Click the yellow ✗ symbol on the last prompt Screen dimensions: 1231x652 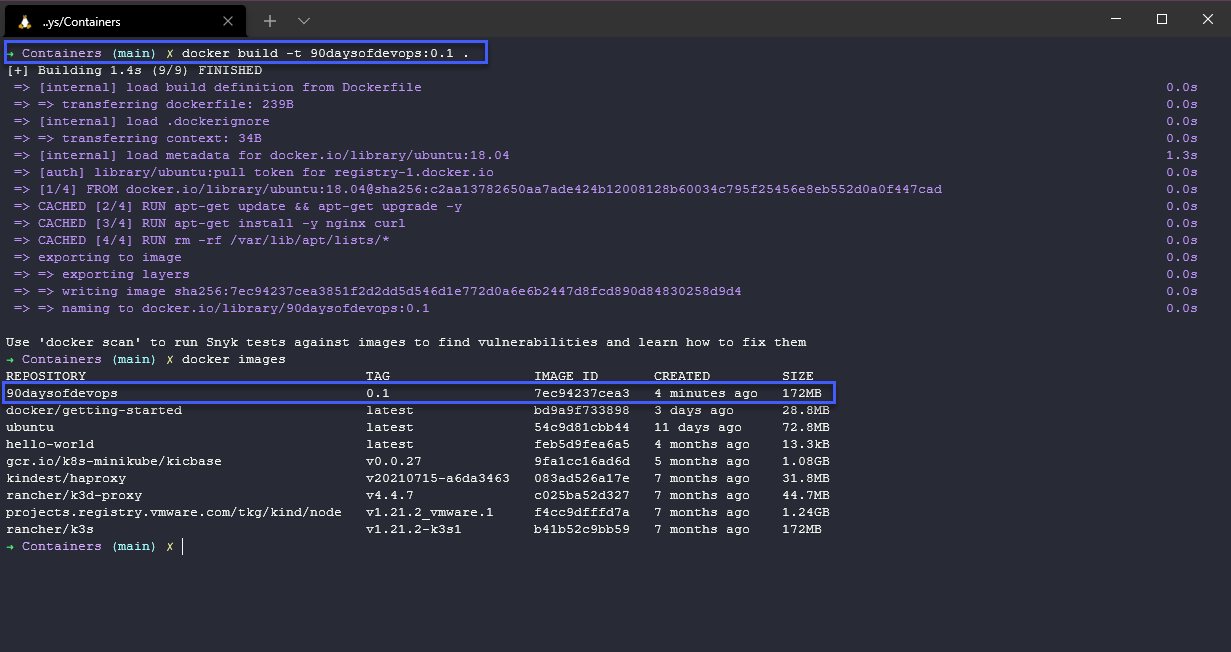(170, 546)
